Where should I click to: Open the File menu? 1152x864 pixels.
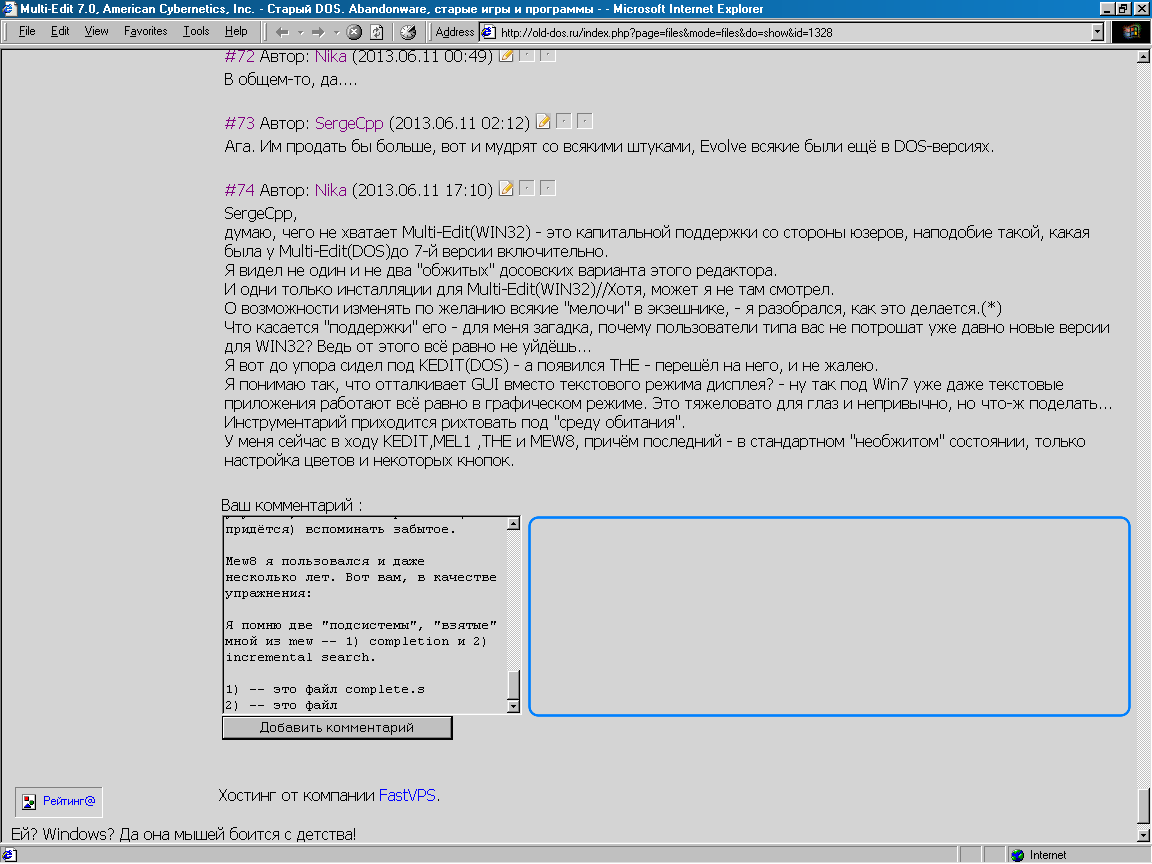(x=26, y=31)
